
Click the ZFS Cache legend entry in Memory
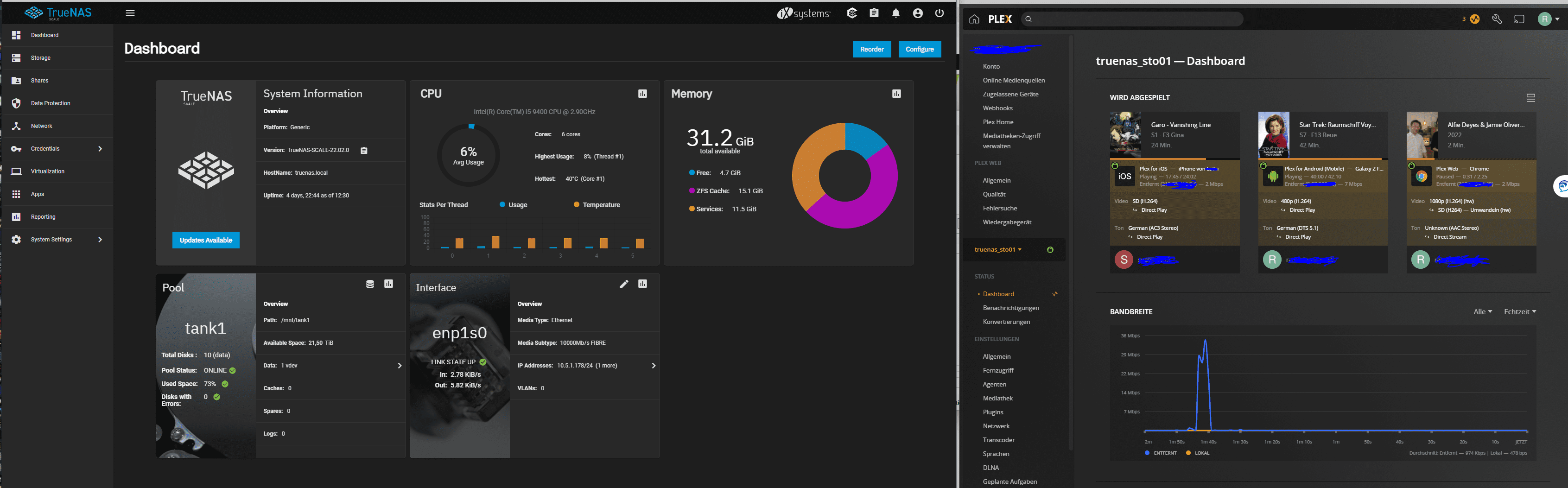(x=725, y=191)
